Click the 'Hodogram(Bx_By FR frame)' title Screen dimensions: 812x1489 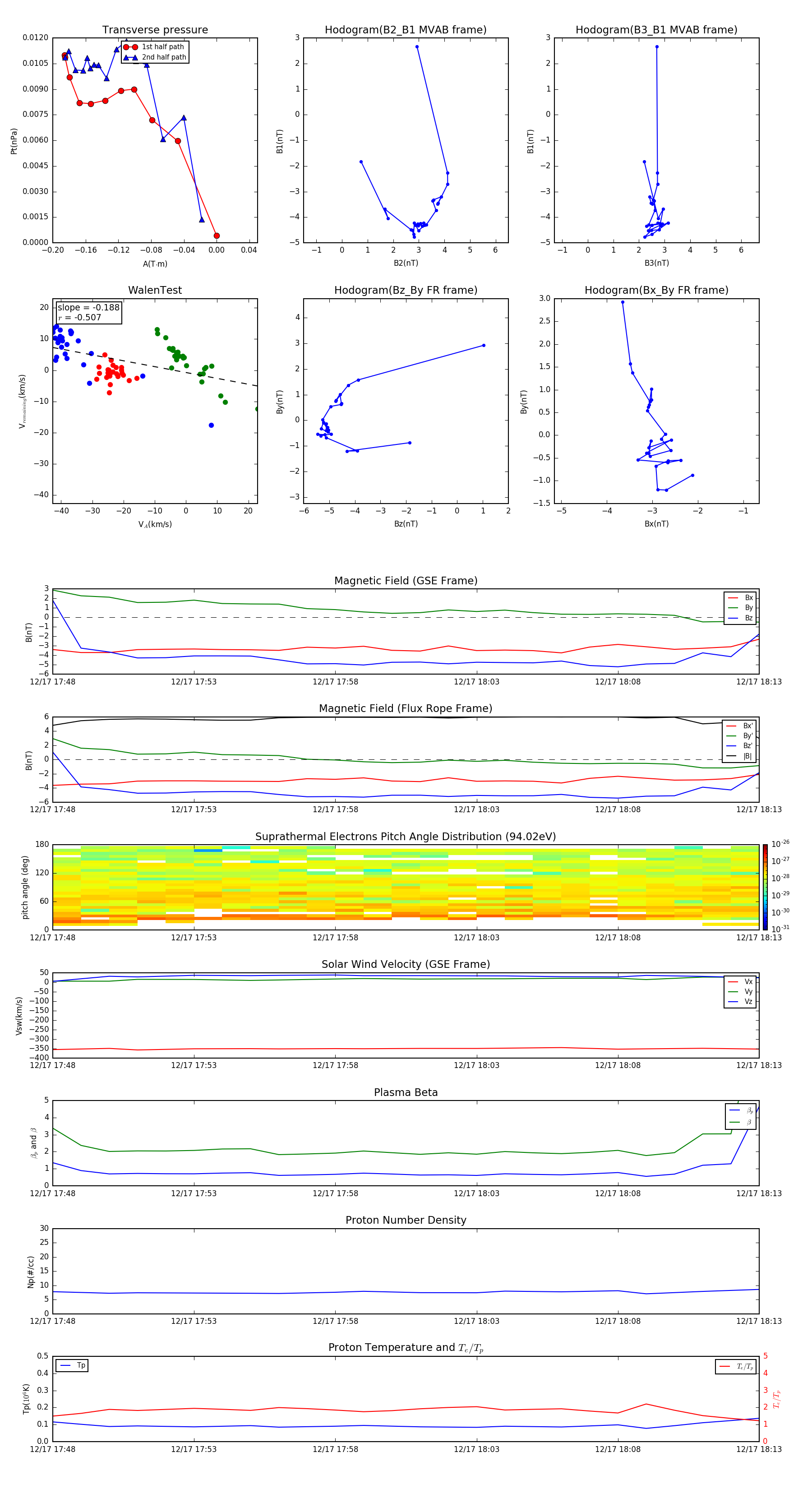point(656,290)
